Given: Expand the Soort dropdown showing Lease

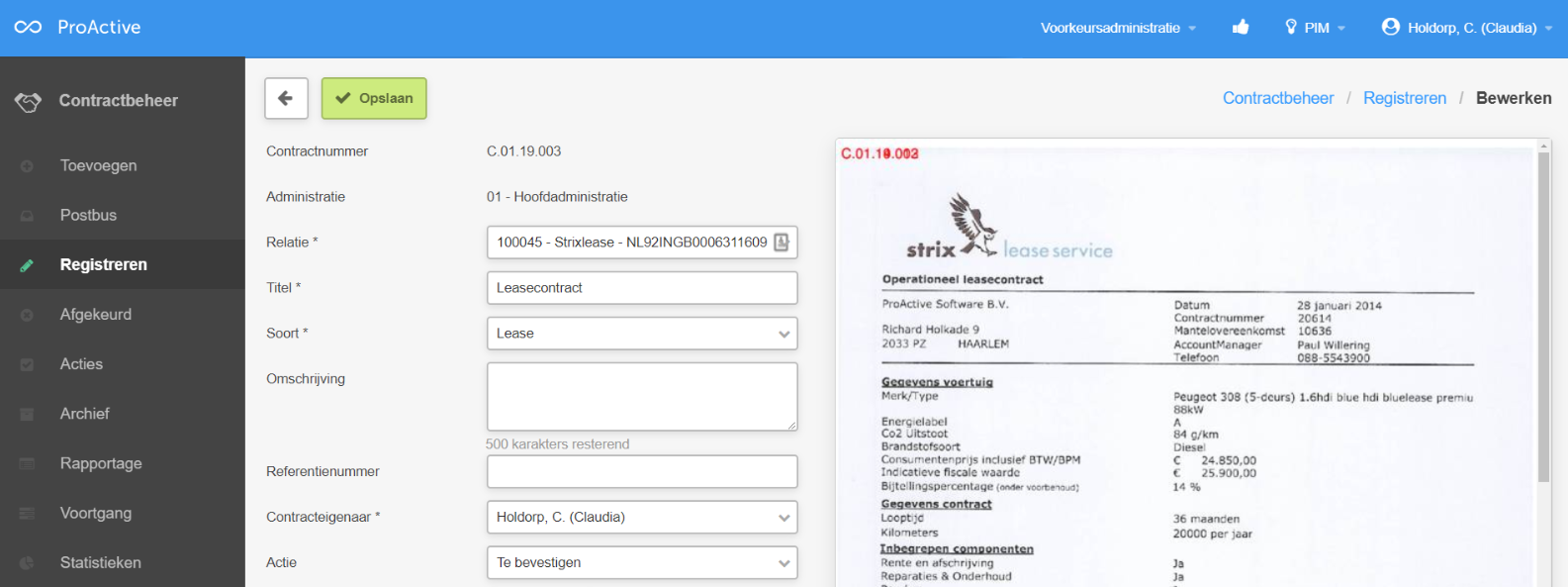Looking at the screenshot, I should click(642, 334).
